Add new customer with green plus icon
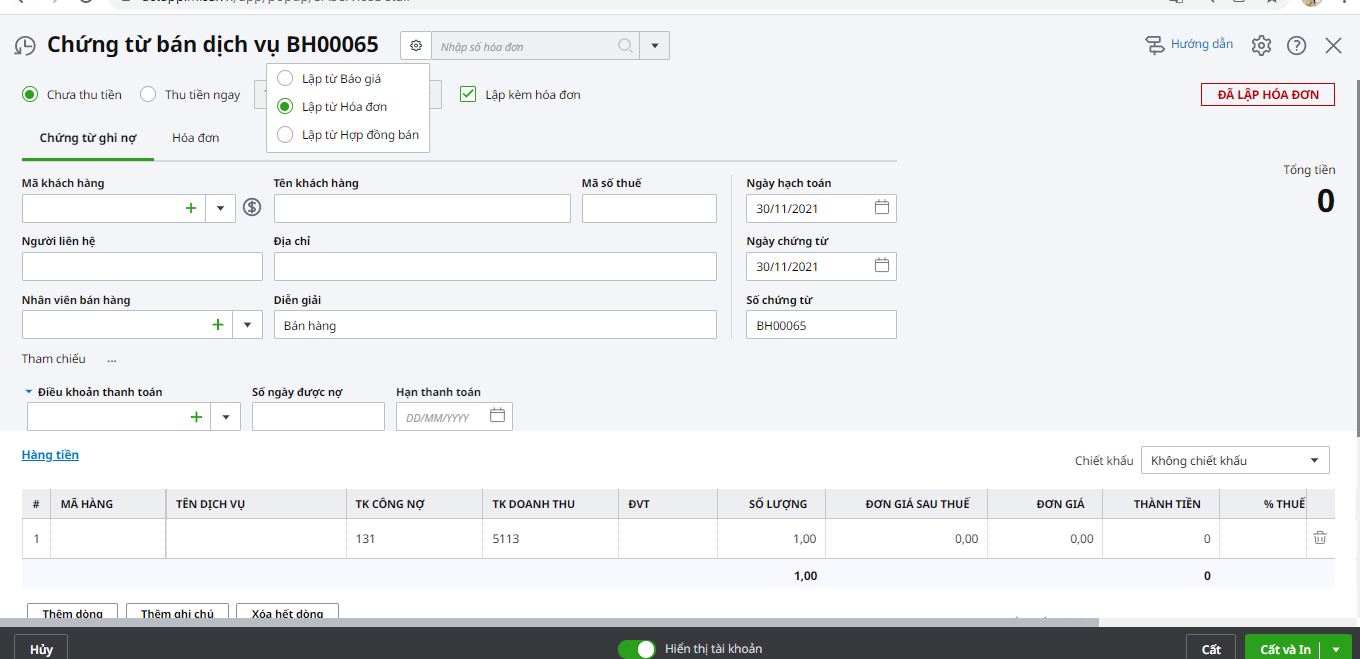 click(191, 208)
